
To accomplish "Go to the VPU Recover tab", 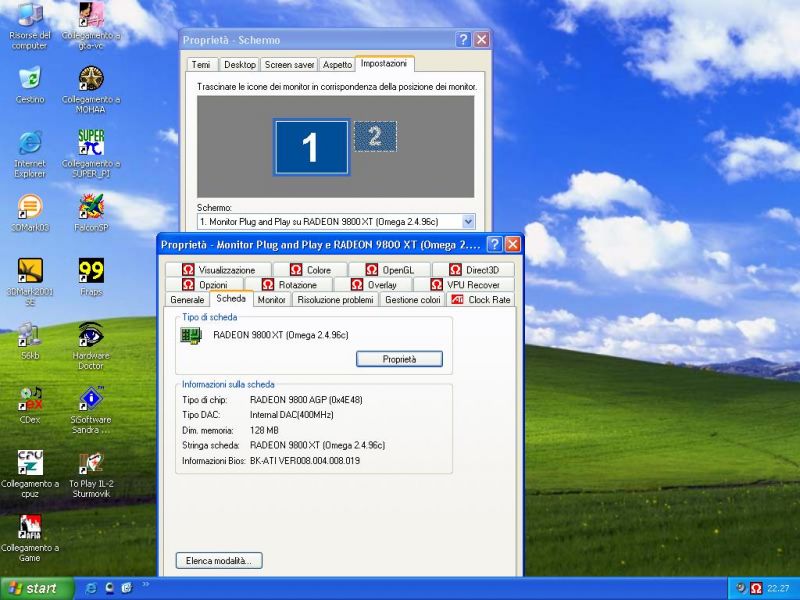I will [x=464, y=285].
